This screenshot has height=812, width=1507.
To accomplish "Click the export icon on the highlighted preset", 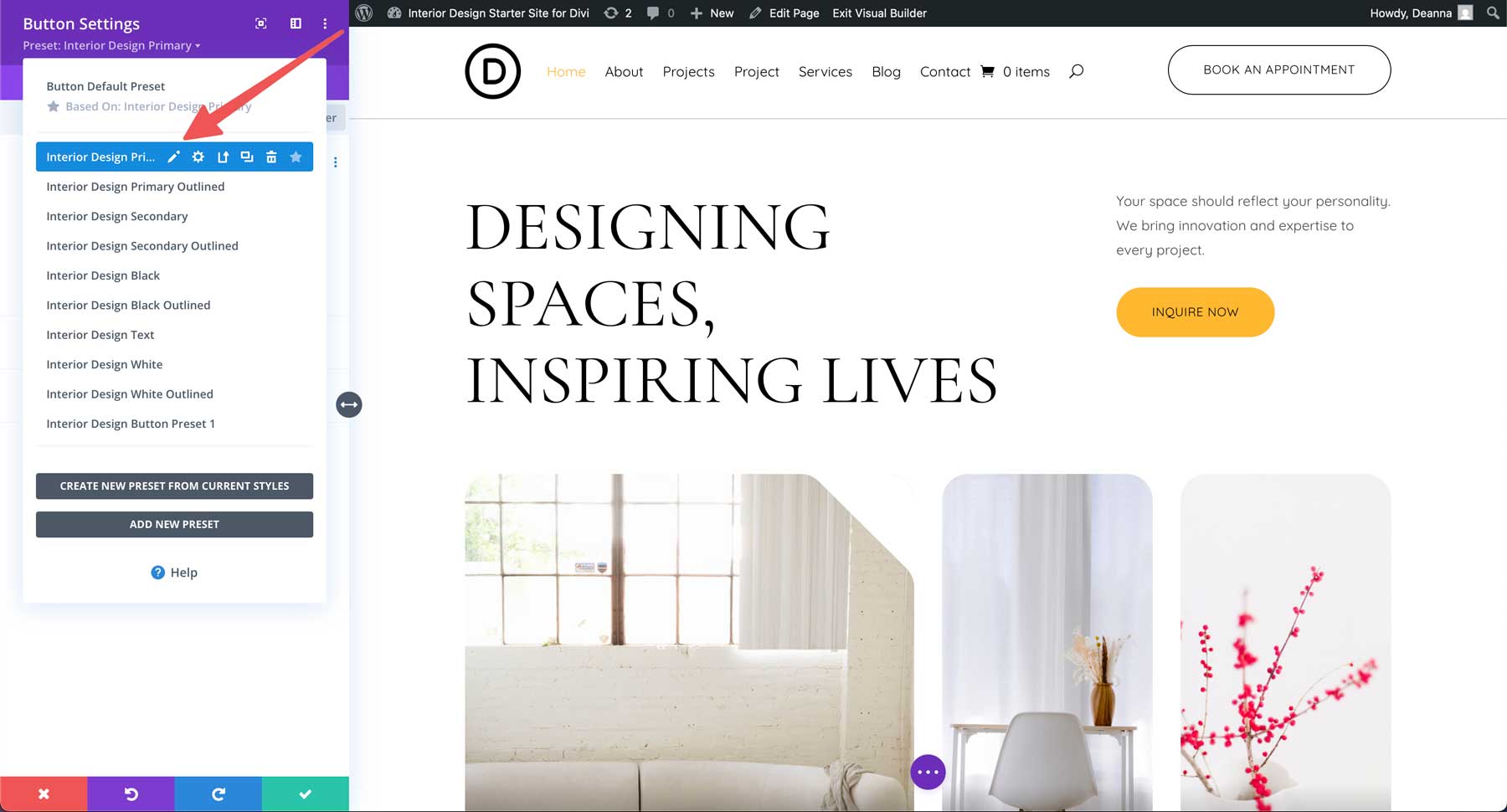I will pos(223,157).
